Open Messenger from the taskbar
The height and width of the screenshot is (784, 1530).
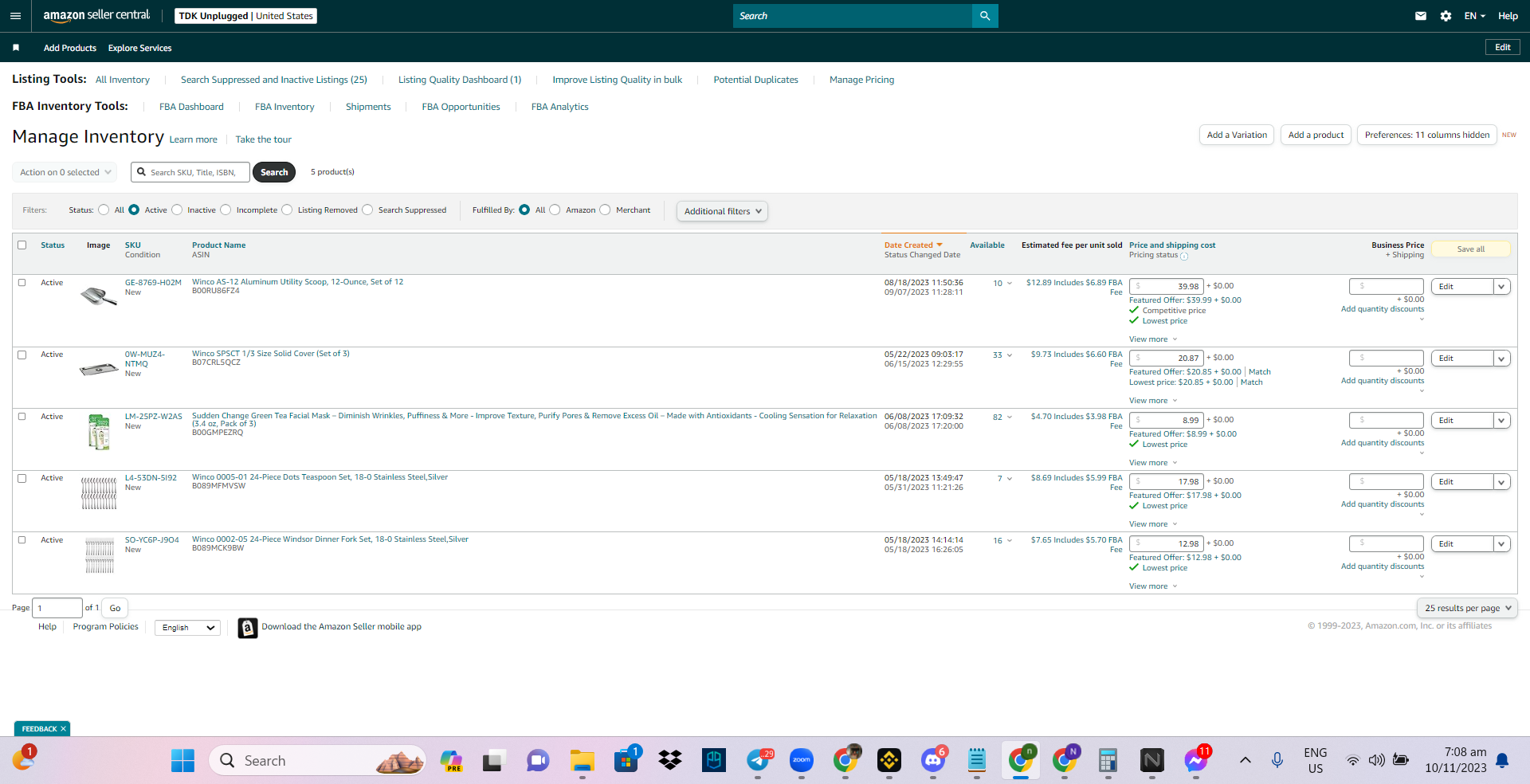pos(1196,761)
